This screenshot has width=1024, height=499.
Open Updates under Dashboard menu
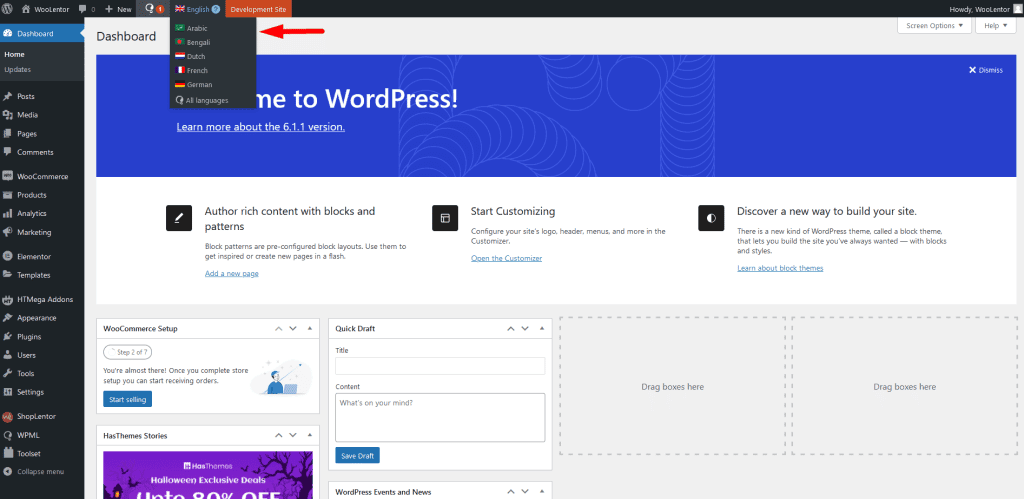18,69
